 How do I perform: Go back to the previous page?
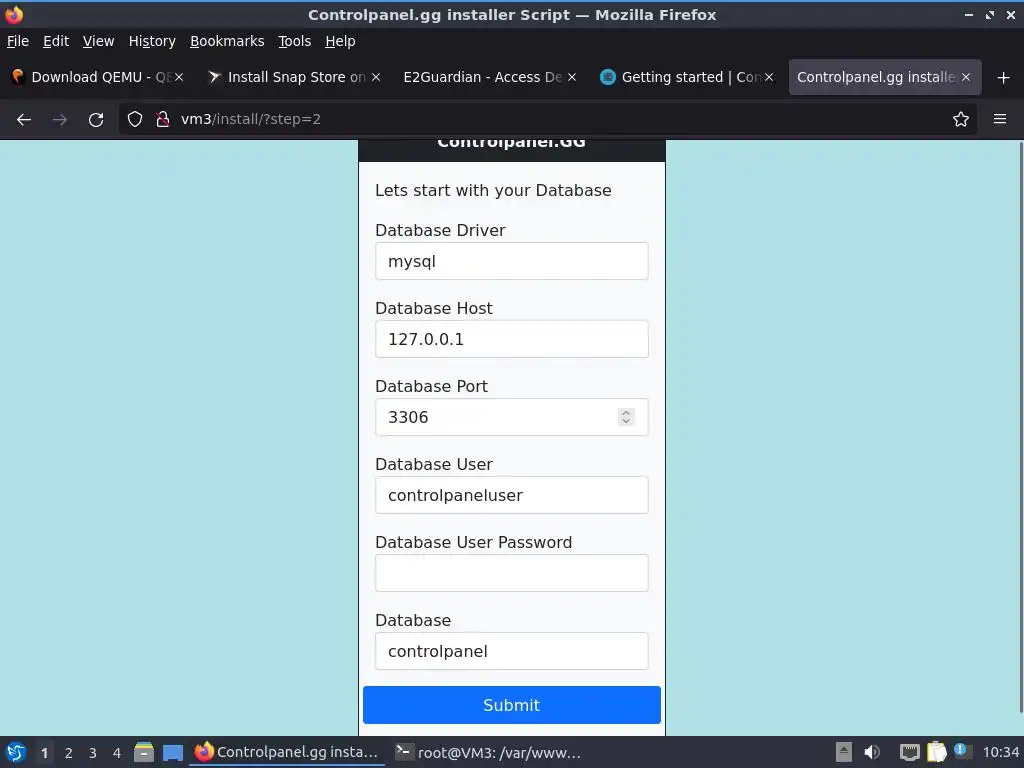click(24, 120)
